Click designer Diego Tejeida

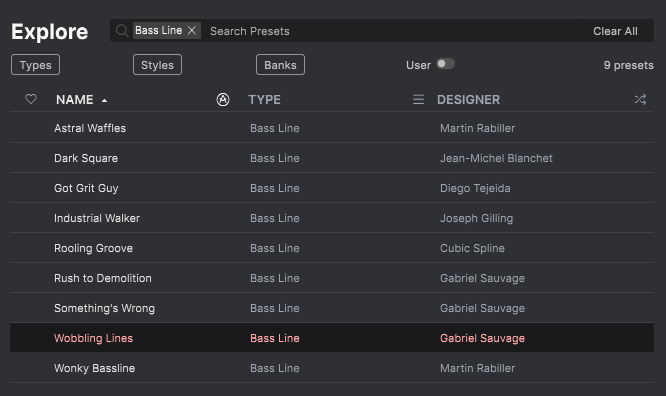coord(475,188)
